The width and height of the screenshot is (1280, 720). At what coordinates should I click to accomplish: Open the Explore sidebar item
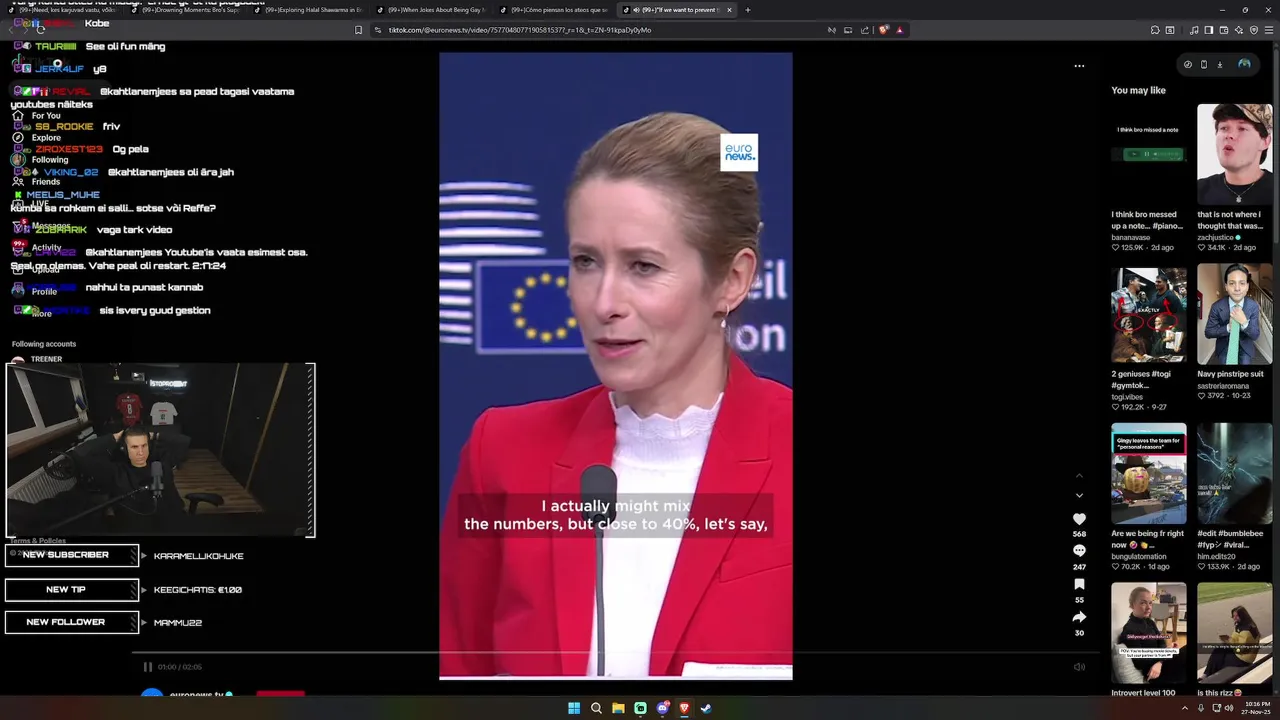(36, 138)
